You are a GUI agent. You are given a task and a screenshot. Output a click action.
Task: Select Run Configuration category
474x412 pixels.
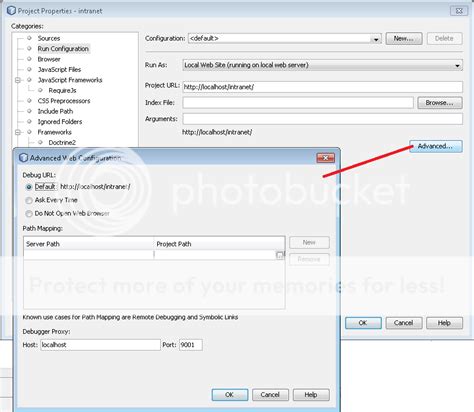click(x=63, y=49)
